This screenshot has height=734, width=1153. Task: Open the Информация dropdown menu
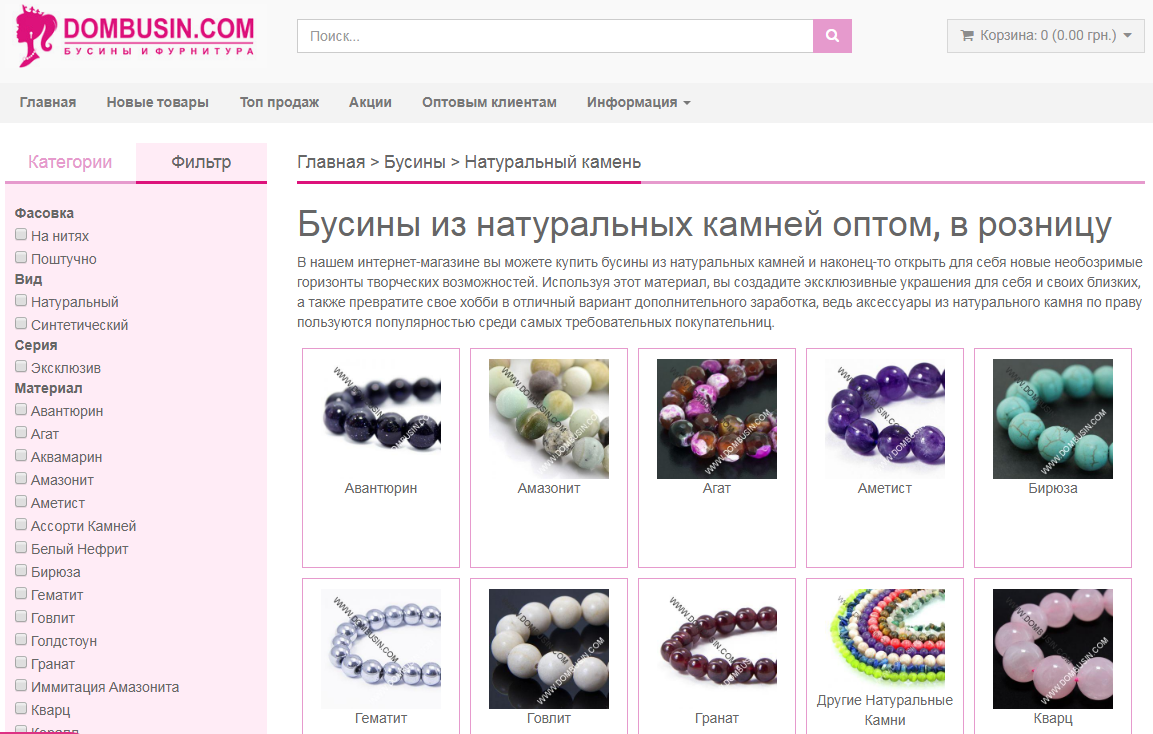(x=638, y=102)
